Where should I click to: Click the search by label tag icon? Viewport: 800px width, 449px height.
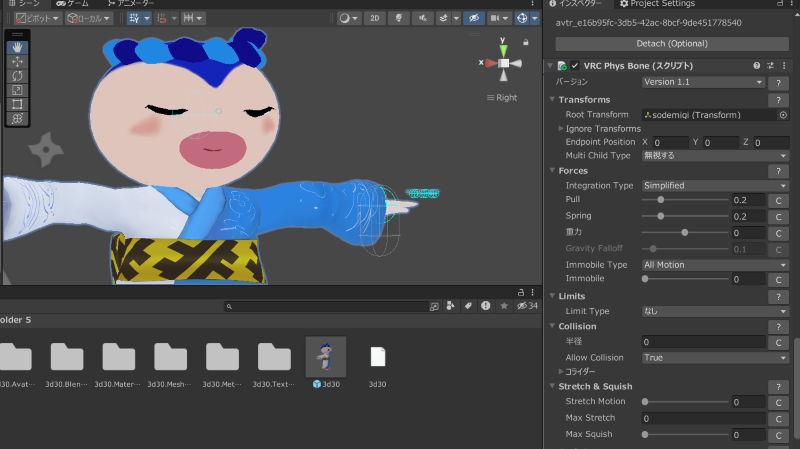click(468, 306)
